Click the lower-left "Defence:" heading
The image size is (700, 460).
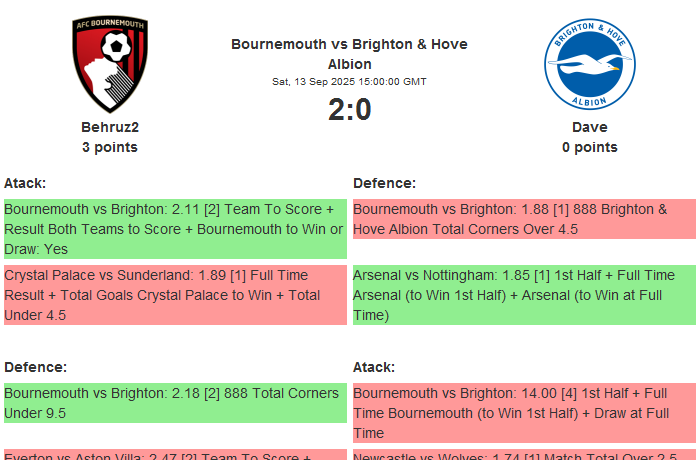coord(35,367)
